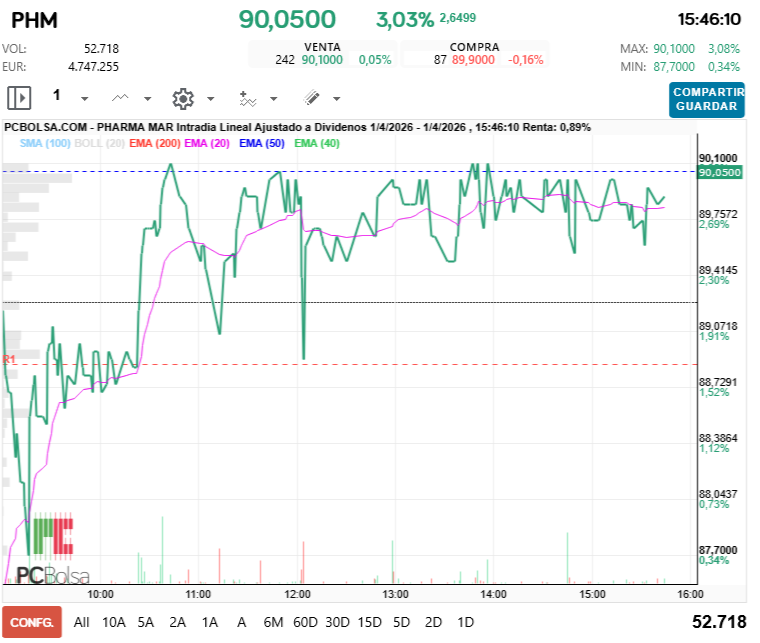This screenshot has width=760, height=643.
Task: Click the COMPRA price 89,9000
Action: tap(473, 60)
